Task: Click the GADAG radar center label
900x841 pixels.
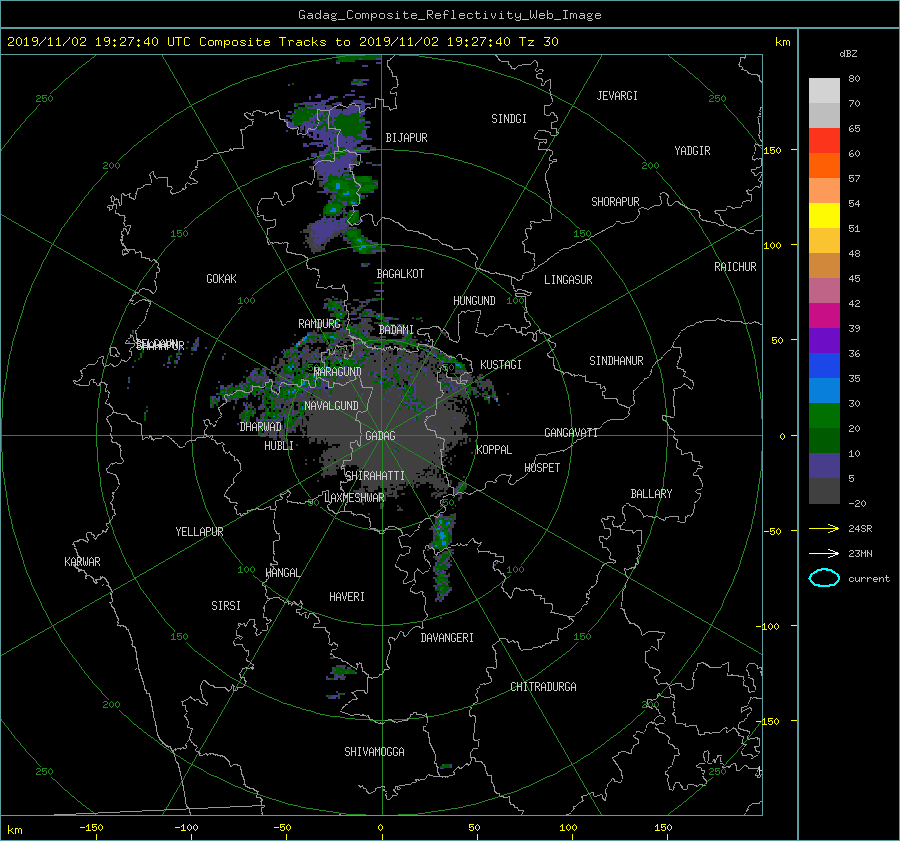Action: [380, 436]
